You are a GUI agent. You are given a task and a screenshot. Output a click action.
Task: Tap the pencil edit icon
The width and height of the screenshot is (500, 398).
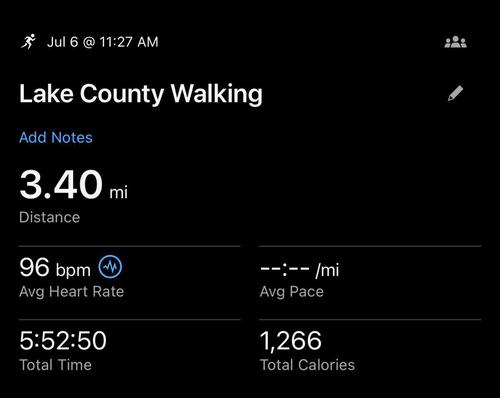[x=455, y=93]
